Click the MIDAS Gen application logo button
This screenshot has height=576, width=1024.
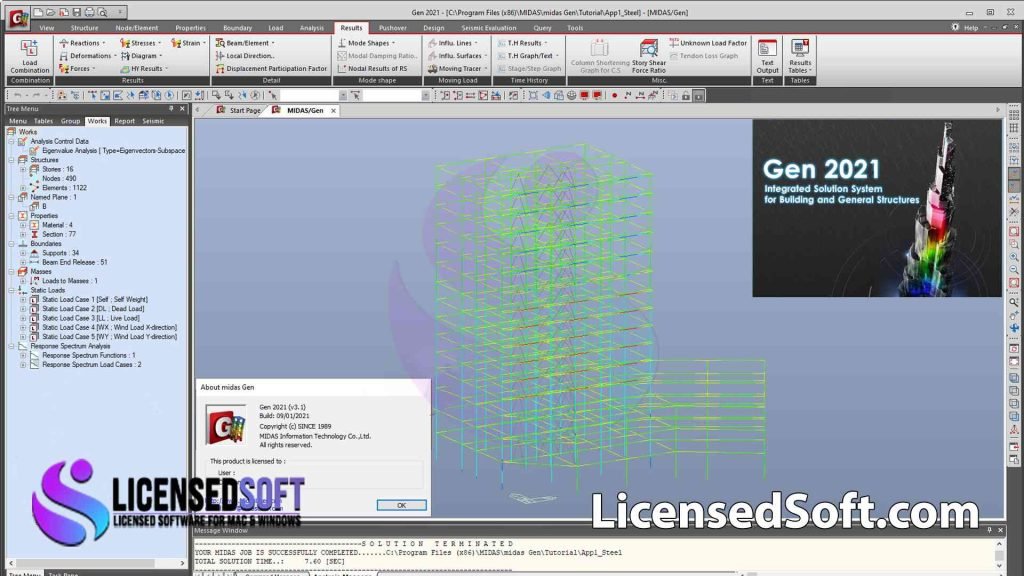coord(18,18)
